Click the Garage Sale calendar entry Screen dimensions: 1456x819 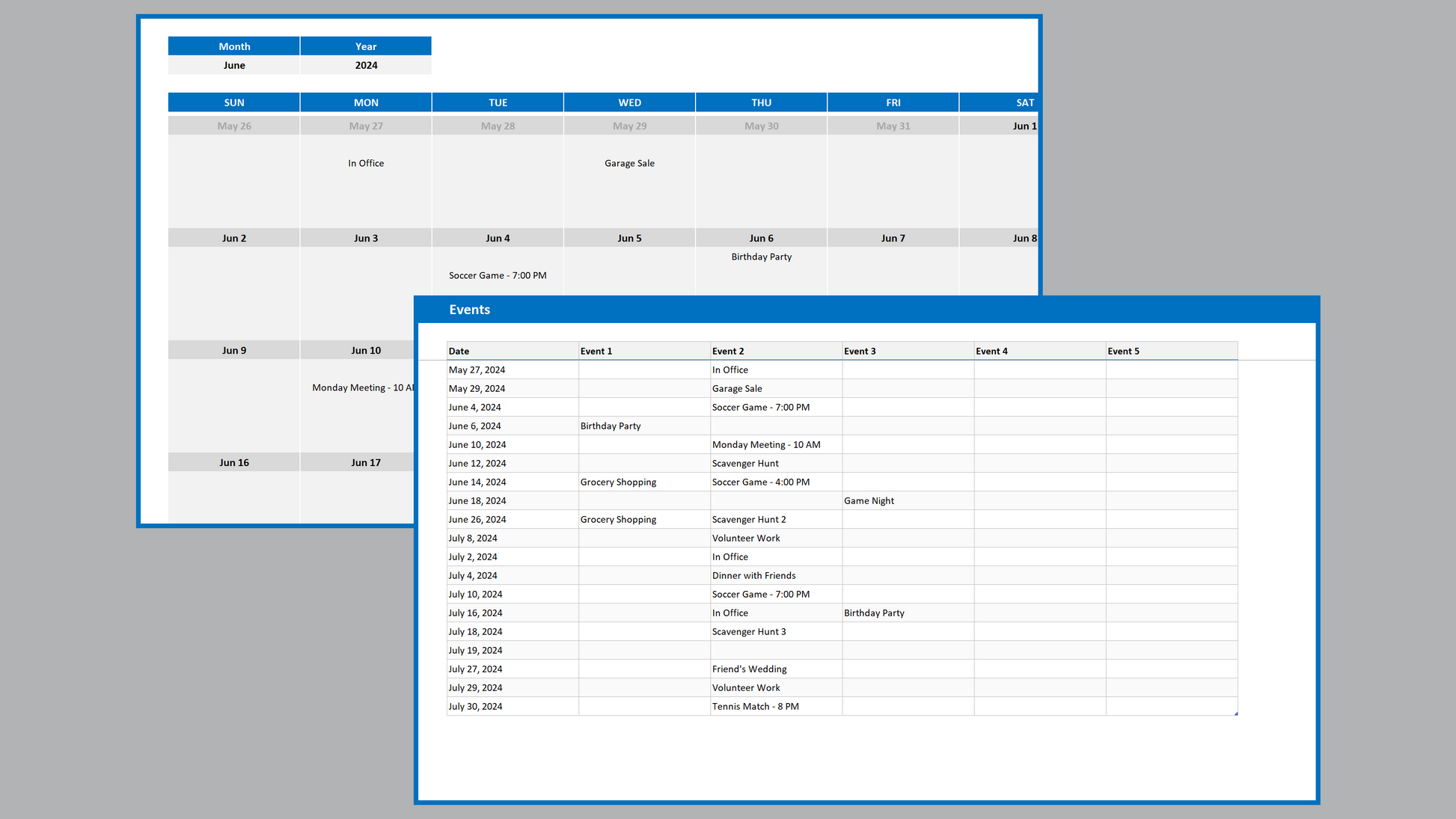(x=629, y=163)
